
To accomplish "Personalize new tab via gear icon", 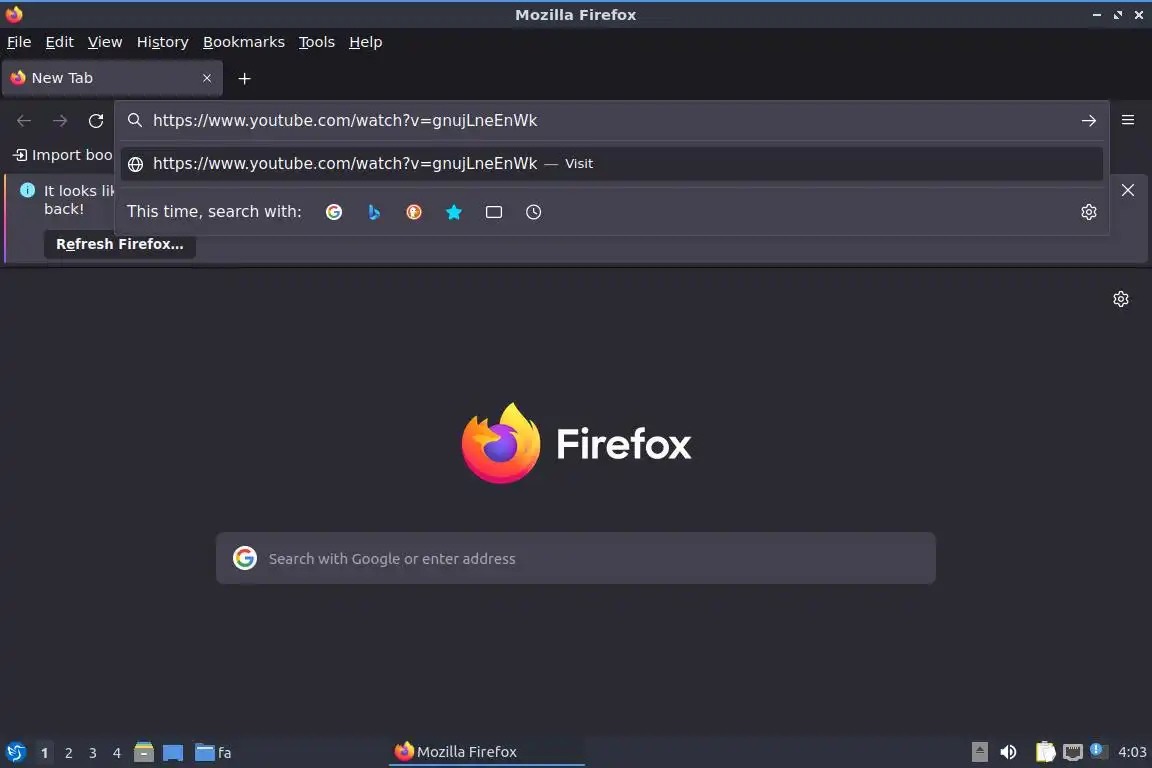I will (x=1120, y=299).
